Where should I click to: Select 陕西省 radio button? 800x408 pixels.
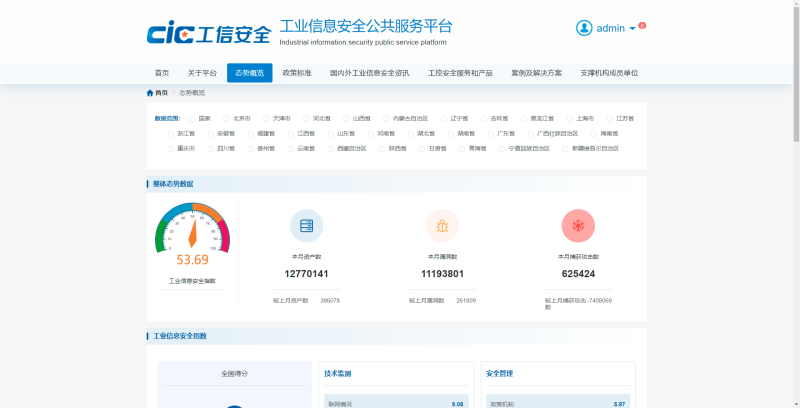point(382,149)
